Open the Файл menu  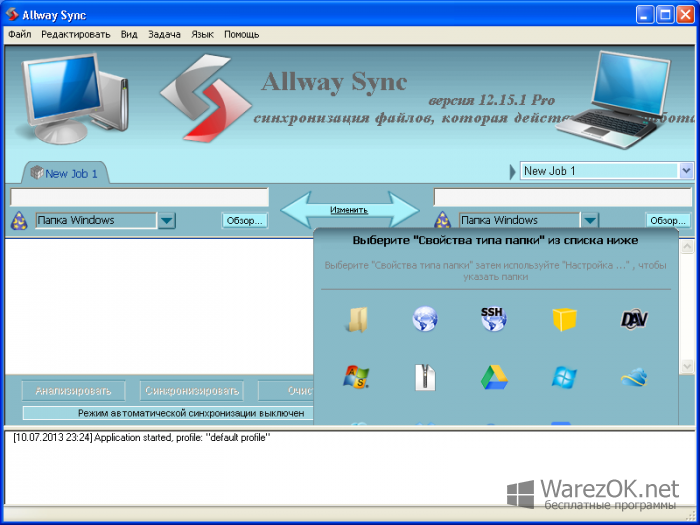pos(20,34)
